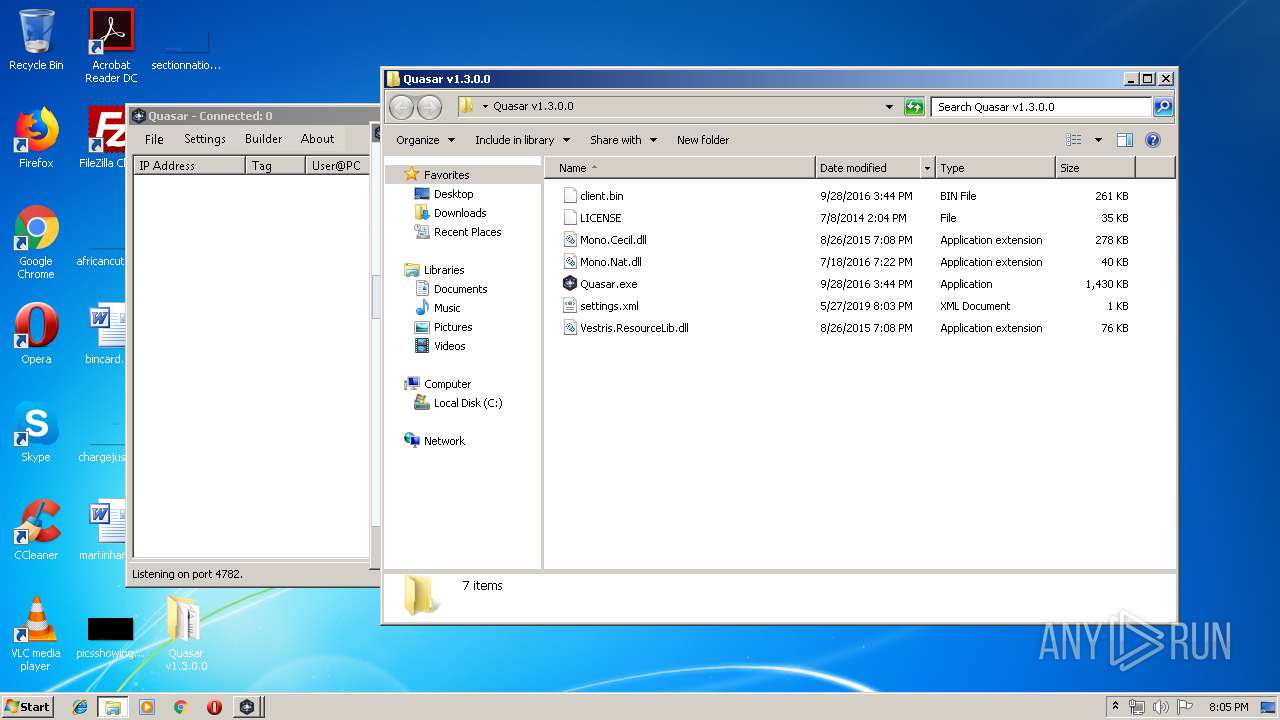Image resolution: width=1280 pixels, height=720 pixels.
Task: Click in Search Quasar v1.3.0.0 field
Action: click(x=1041, y=107)
